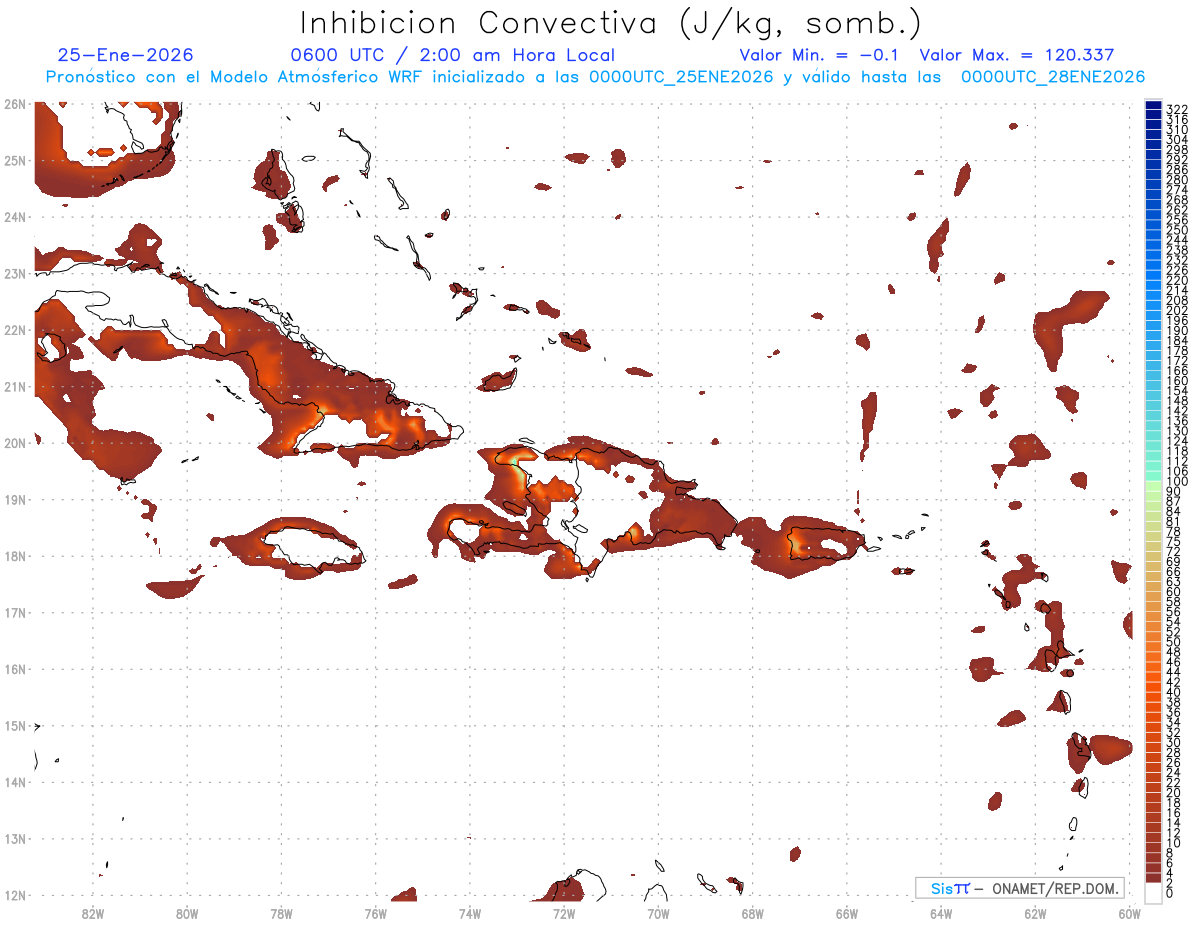Viewport: 1200px width, 927px height.
Task: Click the '62W' longitude label
Action: 1035,913
